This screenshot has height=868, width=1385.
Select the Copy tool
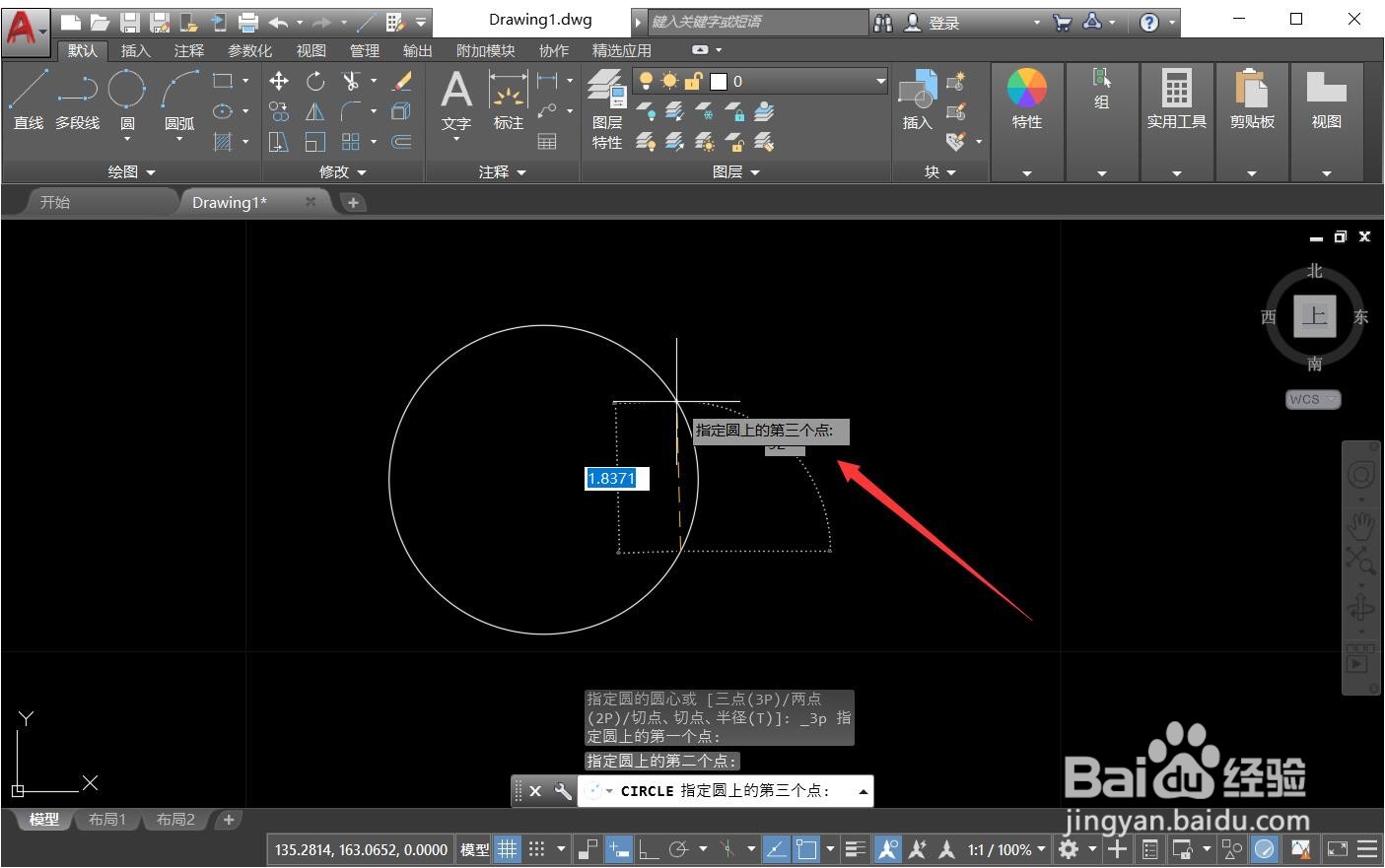(279, 111)
